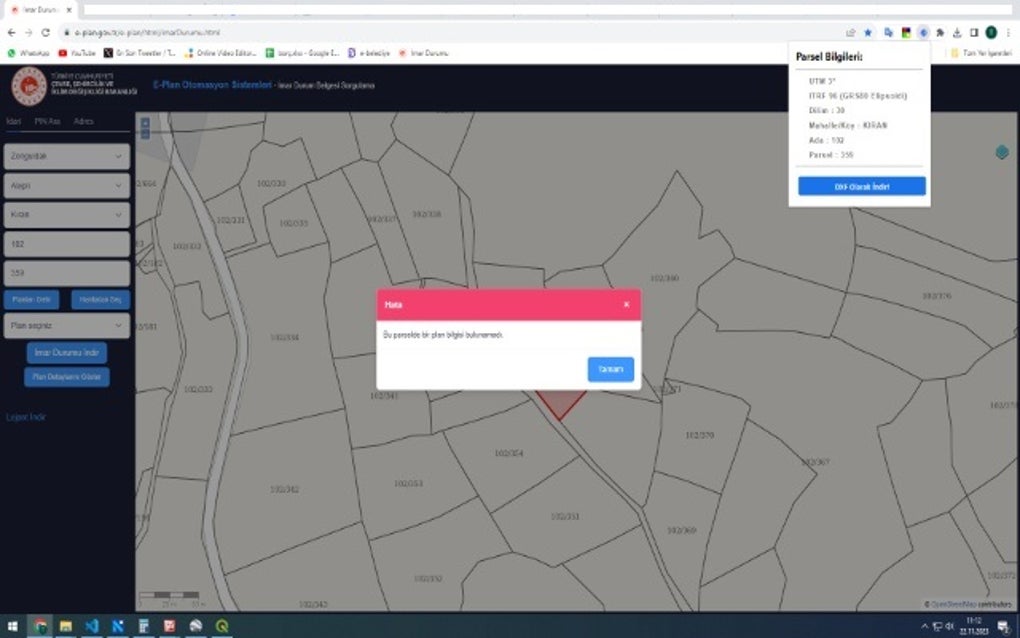Open the Zonguldak province dropdown
This screenshot has width=1020, height=638.
pyautogui.click(x=66, y=156)
